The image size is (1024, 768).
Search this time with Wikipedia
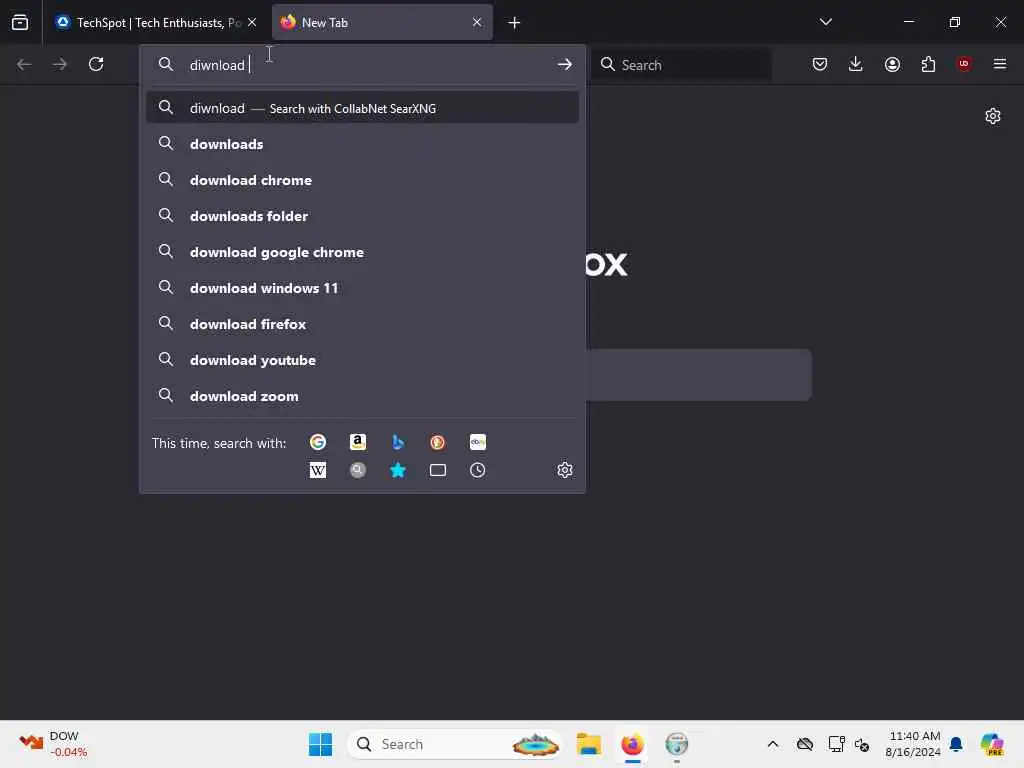[318, 470]
